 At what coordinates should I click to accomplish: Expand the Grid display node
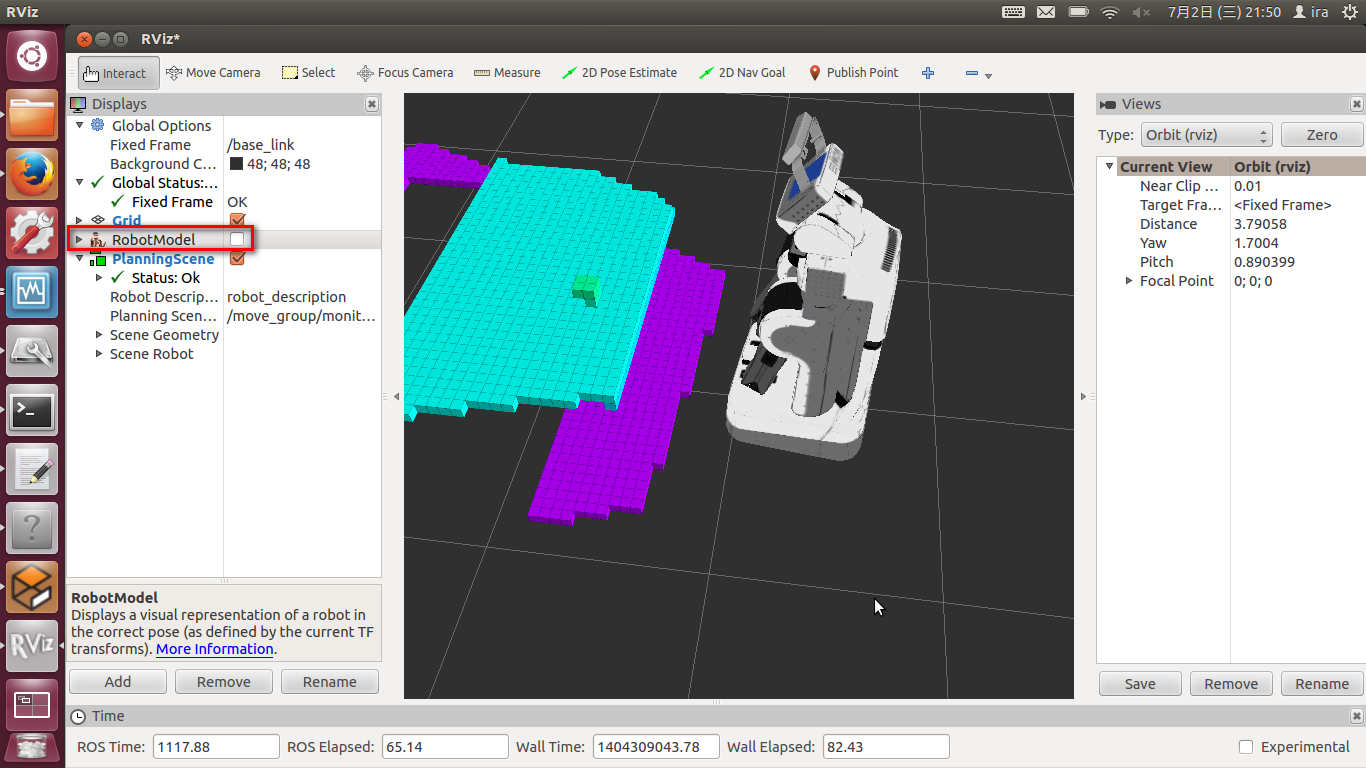pyautogui.click(x=80, y=220)
